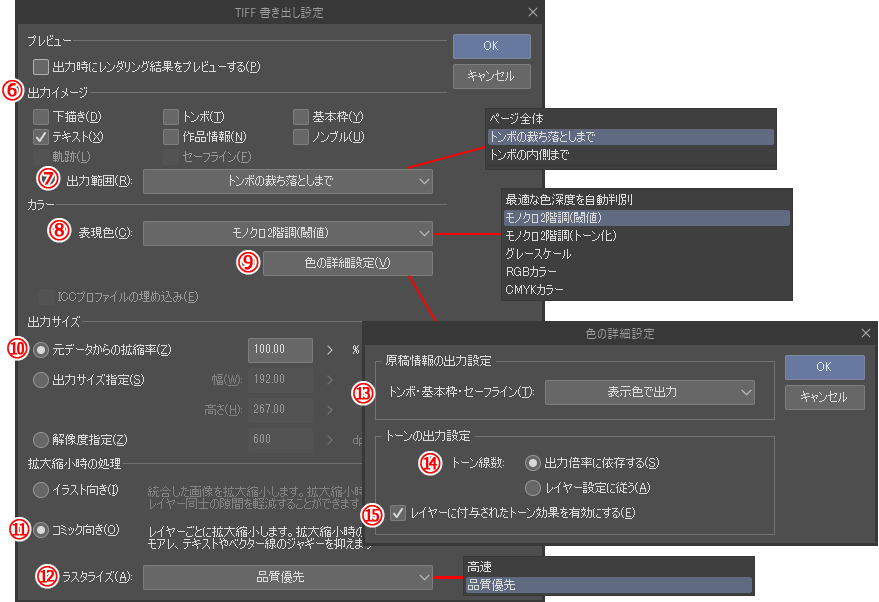The image size is (879, 602).
Task: Choose 品質優先 in rasterize list
Action: [608, 585]
